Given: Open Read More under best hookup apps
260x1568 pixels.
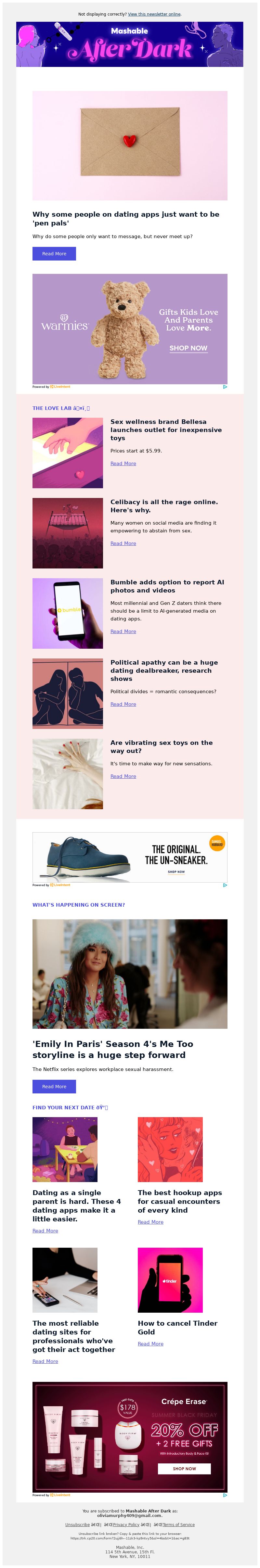Looking at the screenshot, I should (x=150, y=1222).
